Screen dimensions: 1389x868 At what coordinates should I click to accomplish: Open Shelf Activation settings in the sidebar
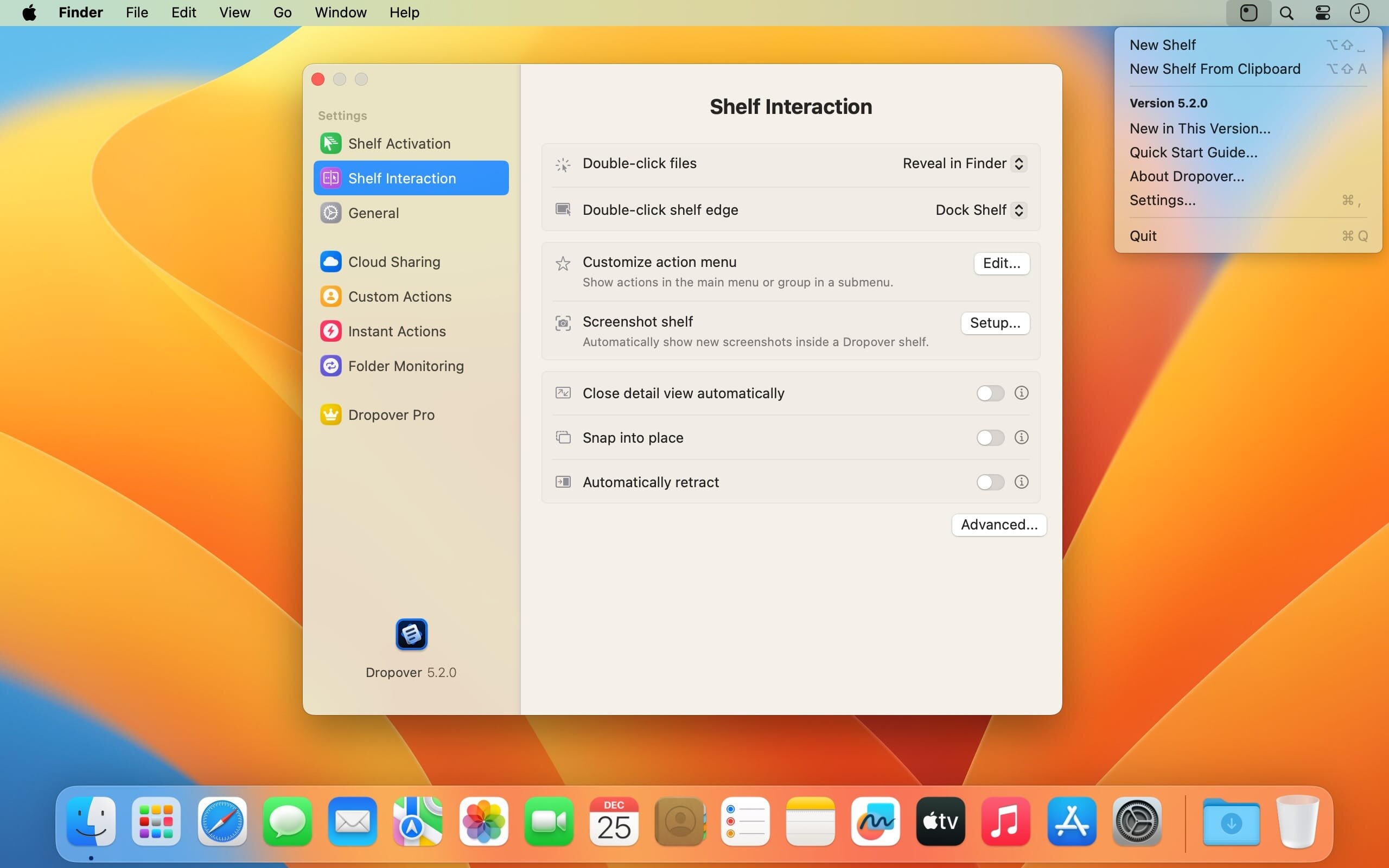click(399, 144)
